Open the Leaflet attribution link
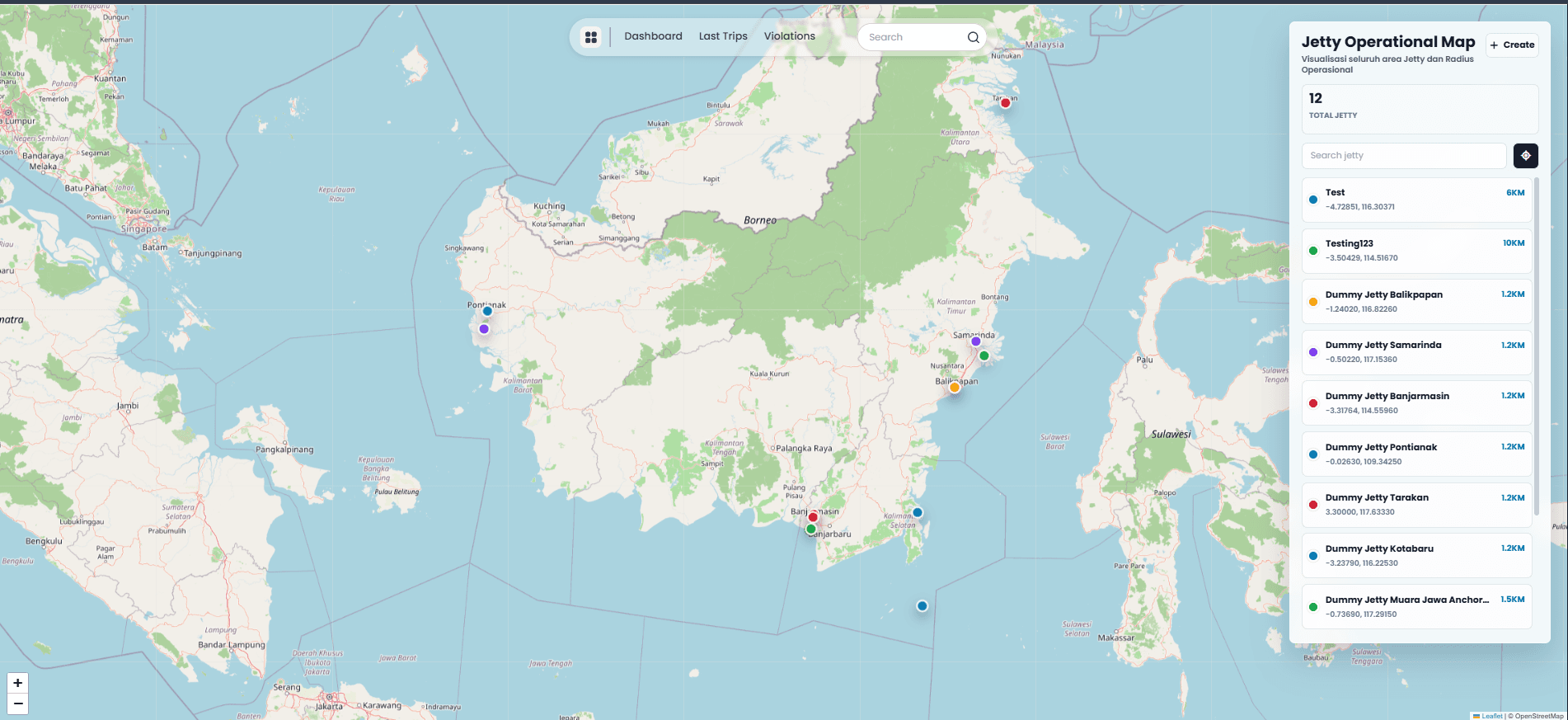Screen dimensions: 1568x720 1491,716
